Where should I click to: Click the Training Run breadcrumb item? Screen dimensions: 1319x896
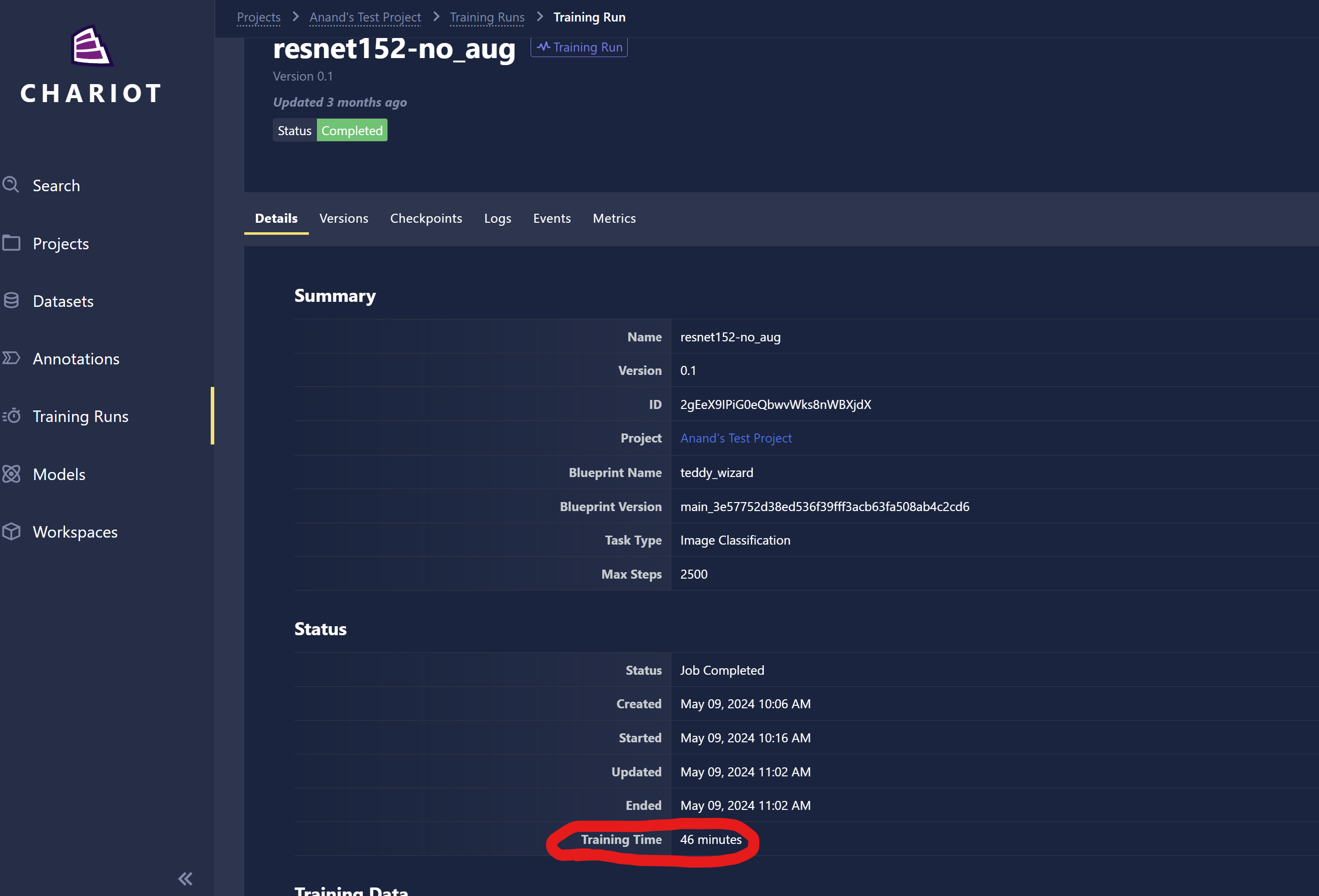pos(590,17)
